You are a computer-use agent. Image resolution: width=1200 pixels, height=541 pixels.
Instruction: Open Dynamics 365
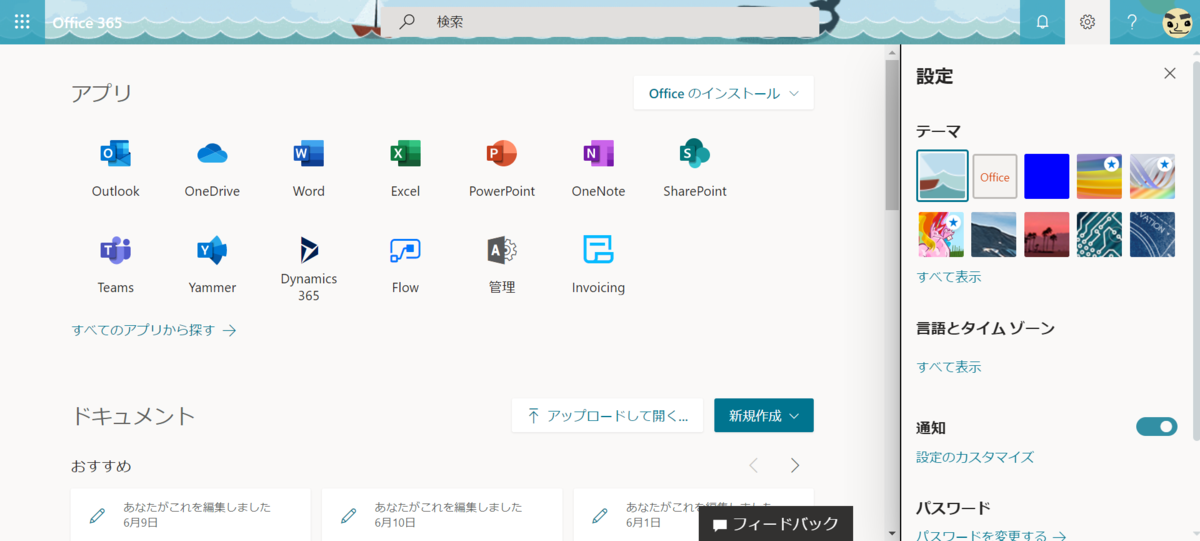click(x=308, y=268)
